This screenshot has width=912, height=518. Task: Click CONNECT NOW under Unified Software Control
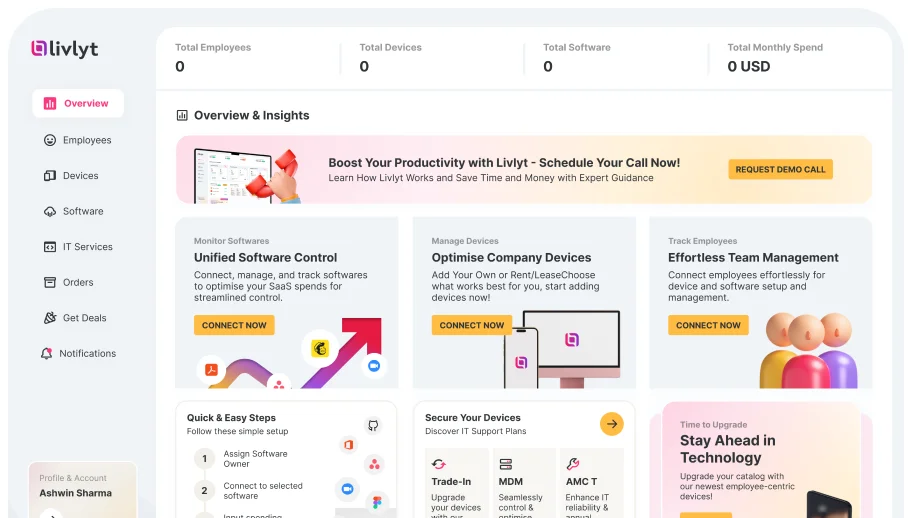pos(234,325)
